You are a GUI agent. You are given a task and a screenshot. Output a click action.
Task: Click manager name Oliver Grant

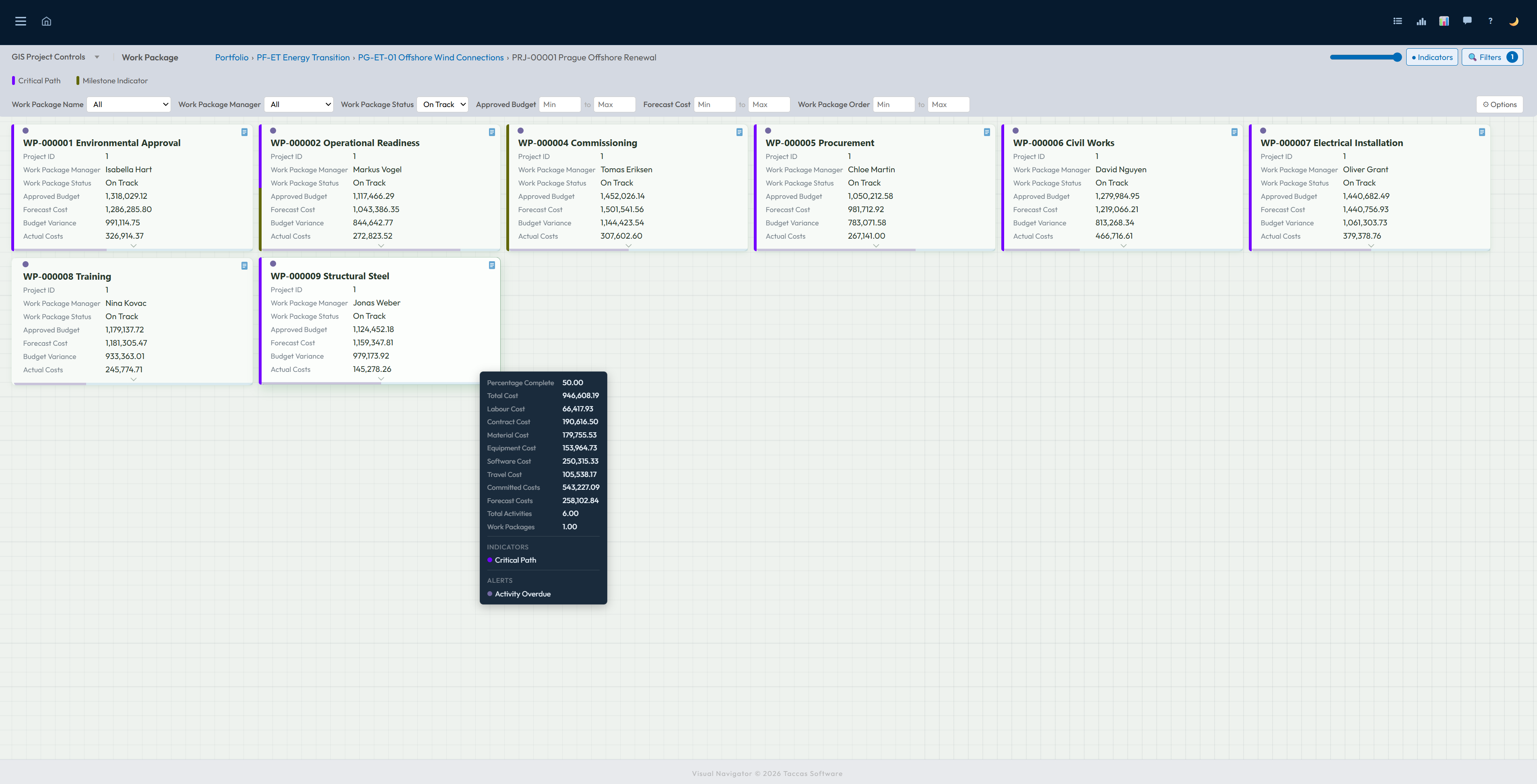tap(1366, 170)
